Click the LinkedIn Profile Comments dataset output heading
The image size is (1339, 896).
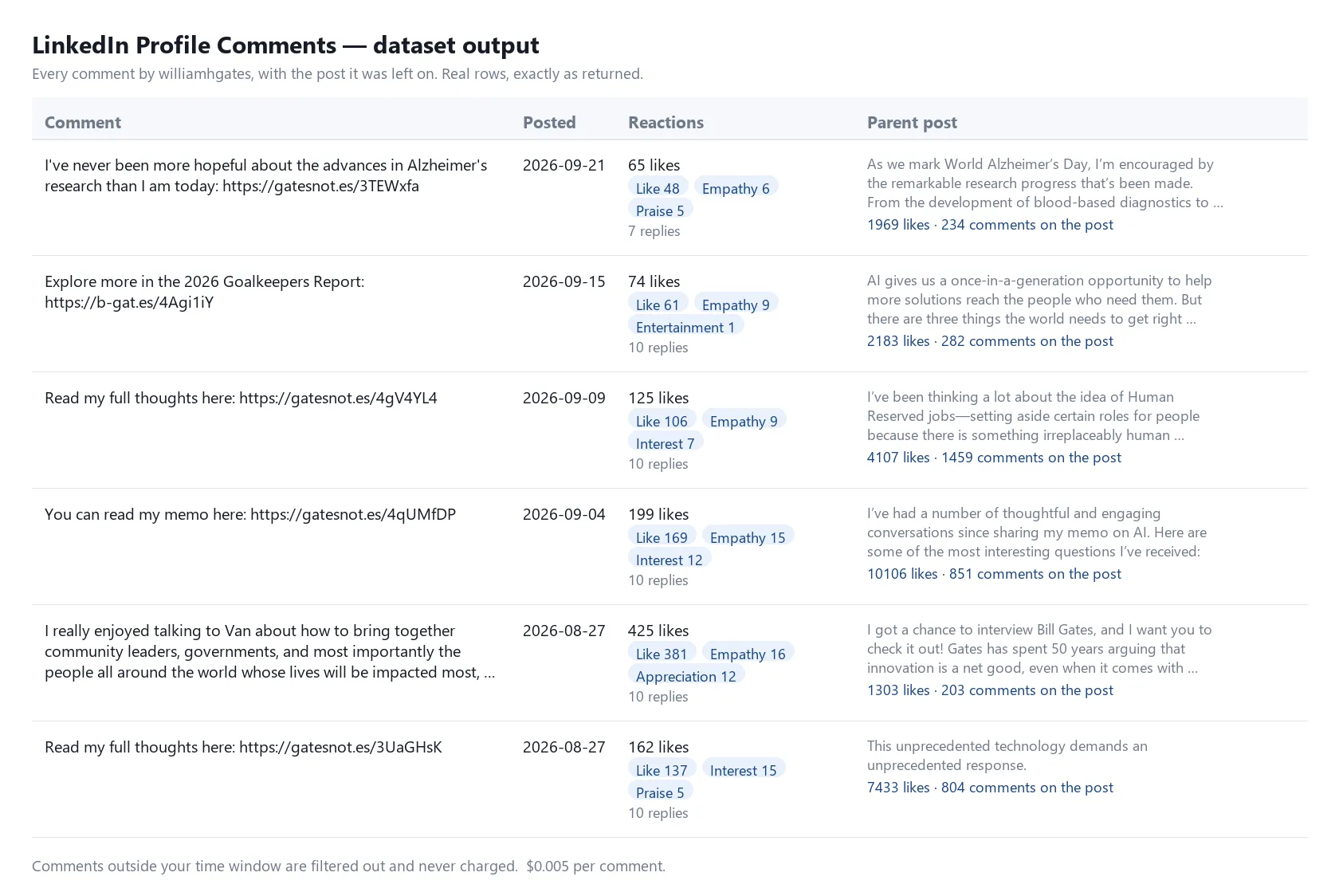click(x=285, y=45)
